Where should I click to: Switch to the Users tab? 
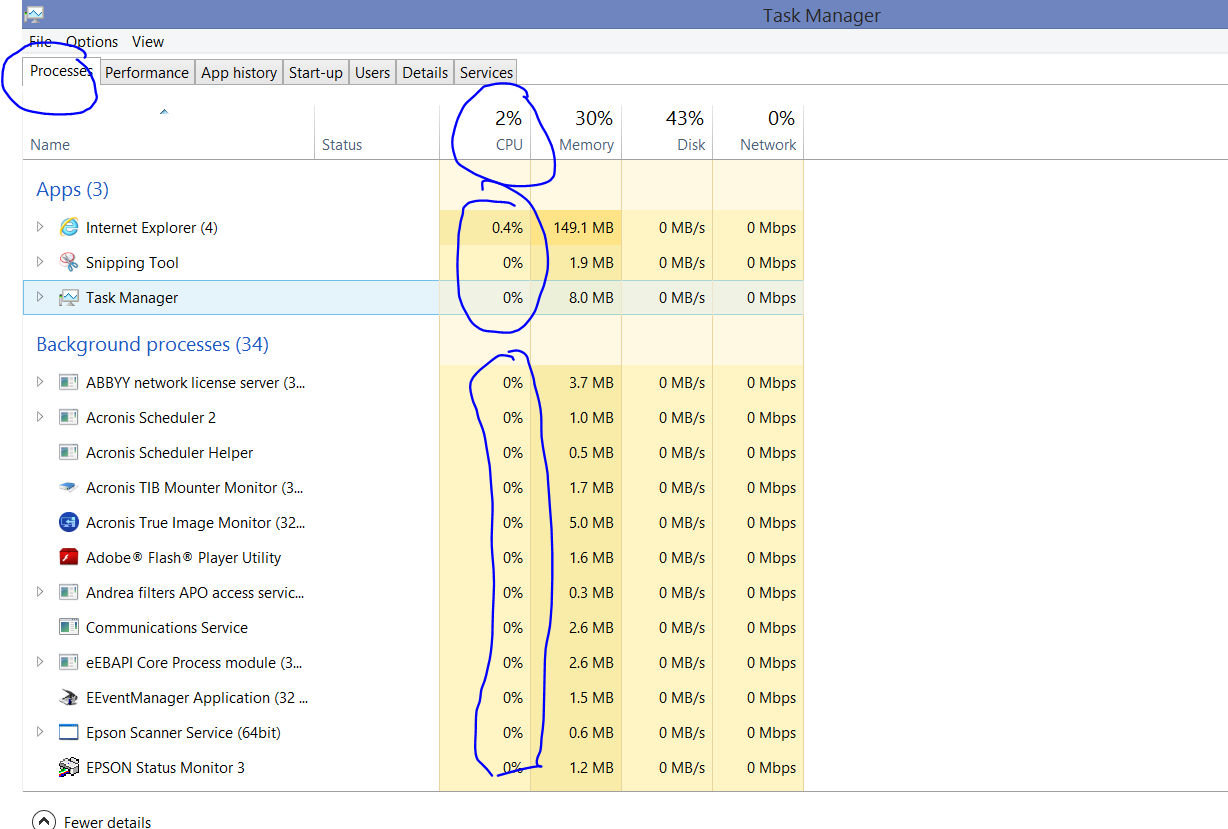pyautogui.click(x=373, y=72)
